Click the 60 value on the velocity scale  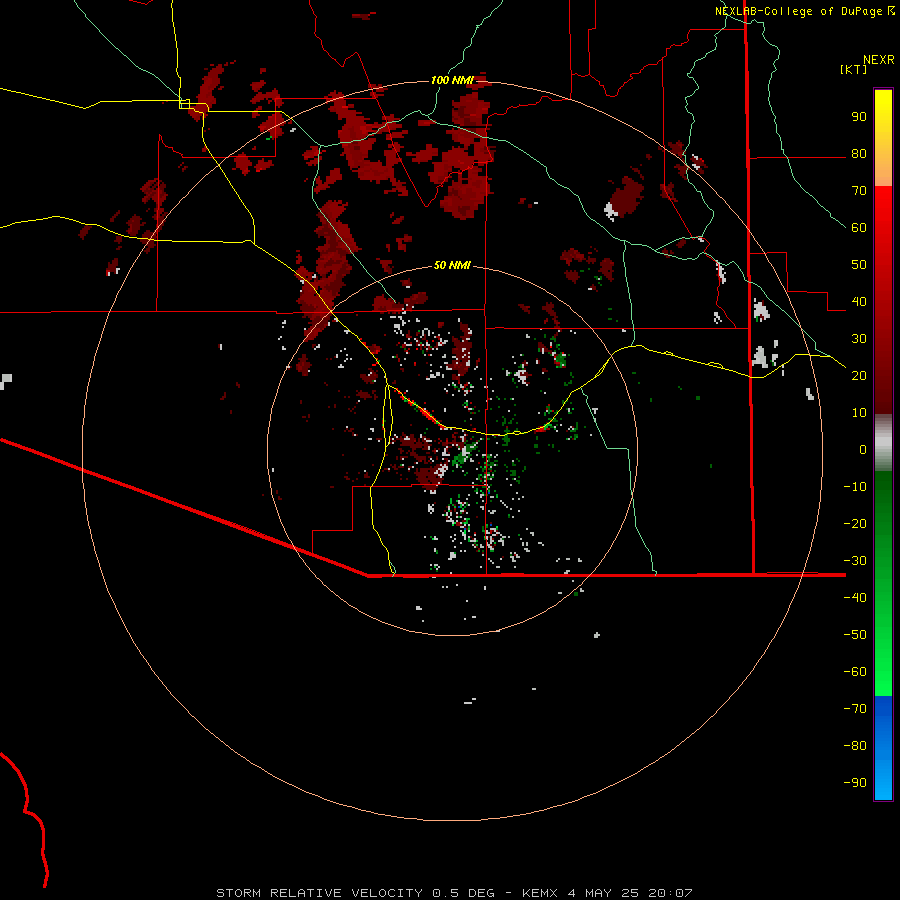(x=859, y=228)
